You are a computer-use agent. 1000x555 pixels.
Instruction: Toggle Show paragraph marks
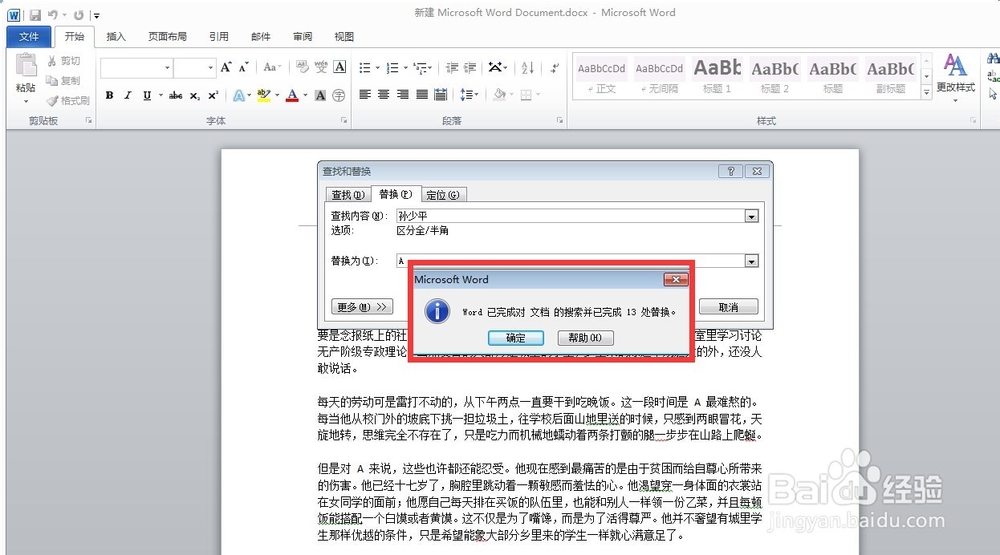pyautogui.click(x=555, y=68)
